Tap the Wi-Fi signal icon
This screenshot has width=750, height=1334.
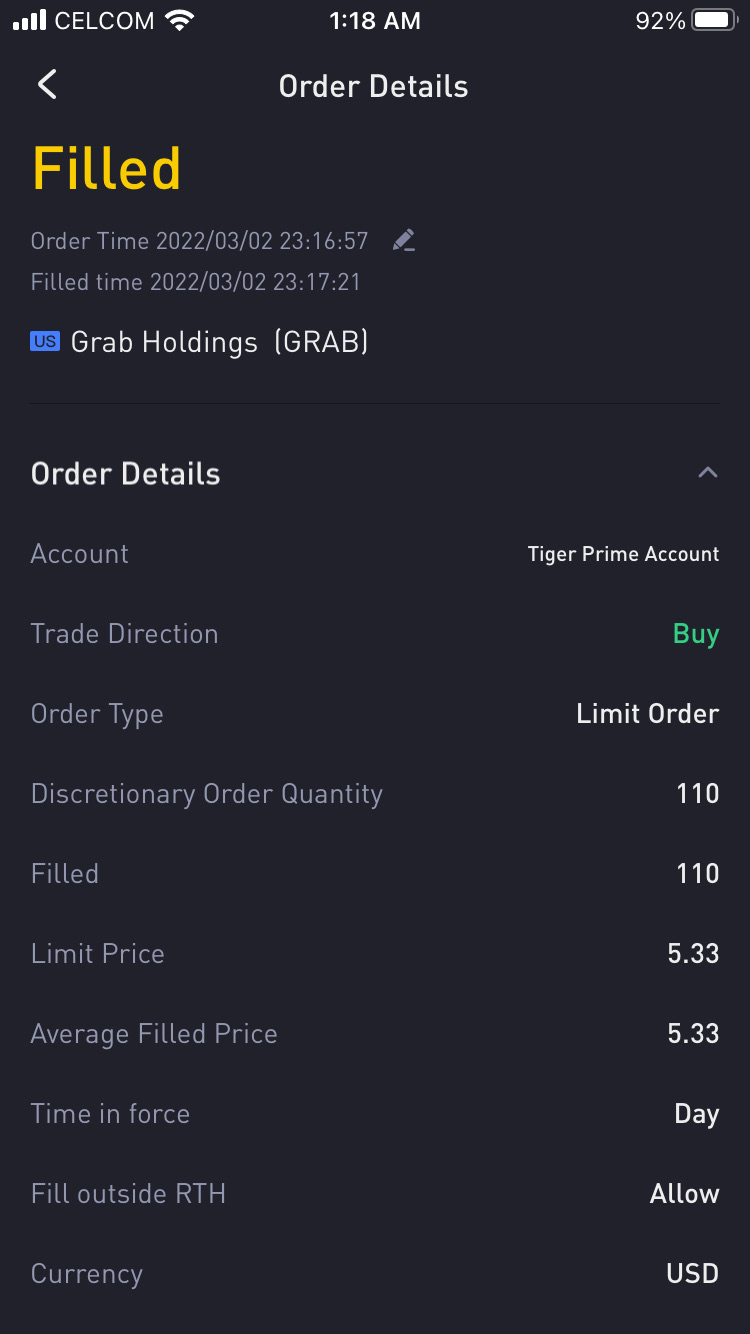click(180, 21)
